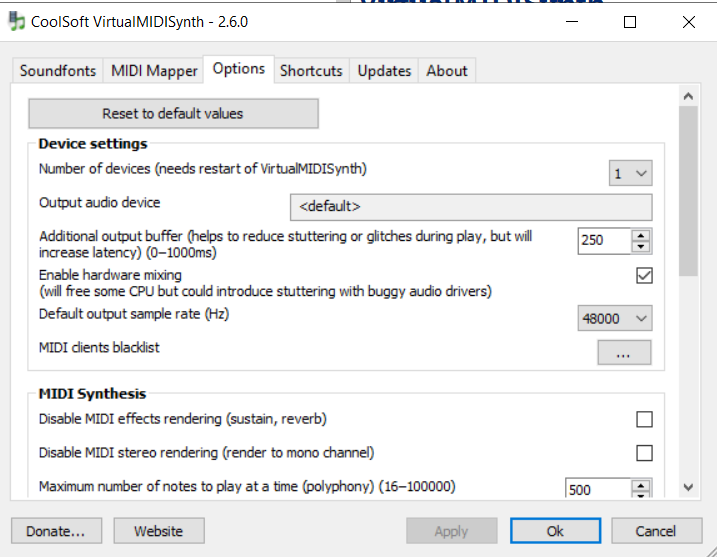Screen dimensions: 717x557
Task: Check Disable MIDI stereo rendering option
Action: point(644,453)
